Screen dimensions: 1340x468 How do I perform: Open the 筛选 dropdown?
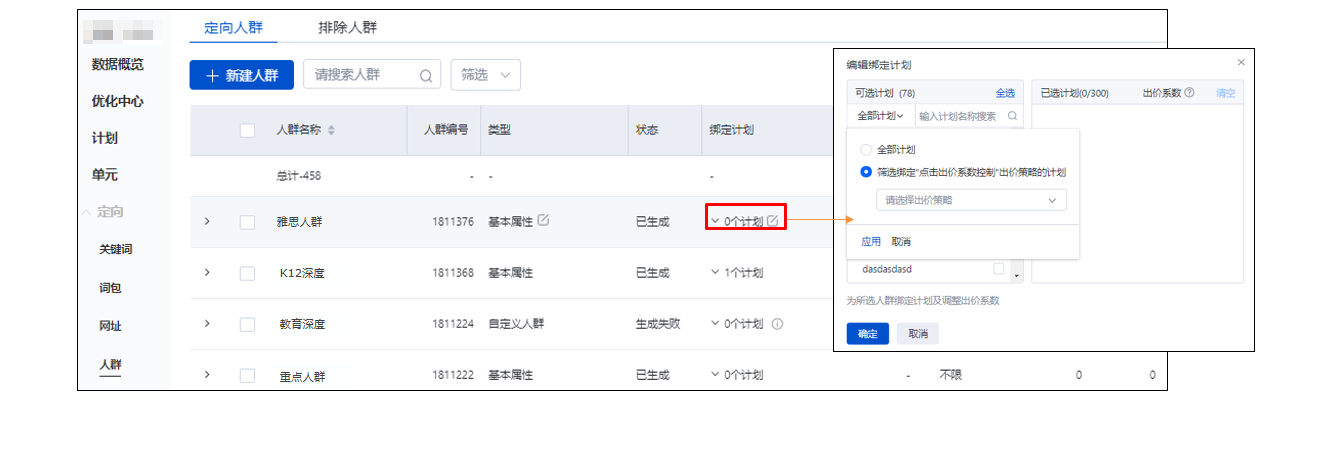(486, 75)
